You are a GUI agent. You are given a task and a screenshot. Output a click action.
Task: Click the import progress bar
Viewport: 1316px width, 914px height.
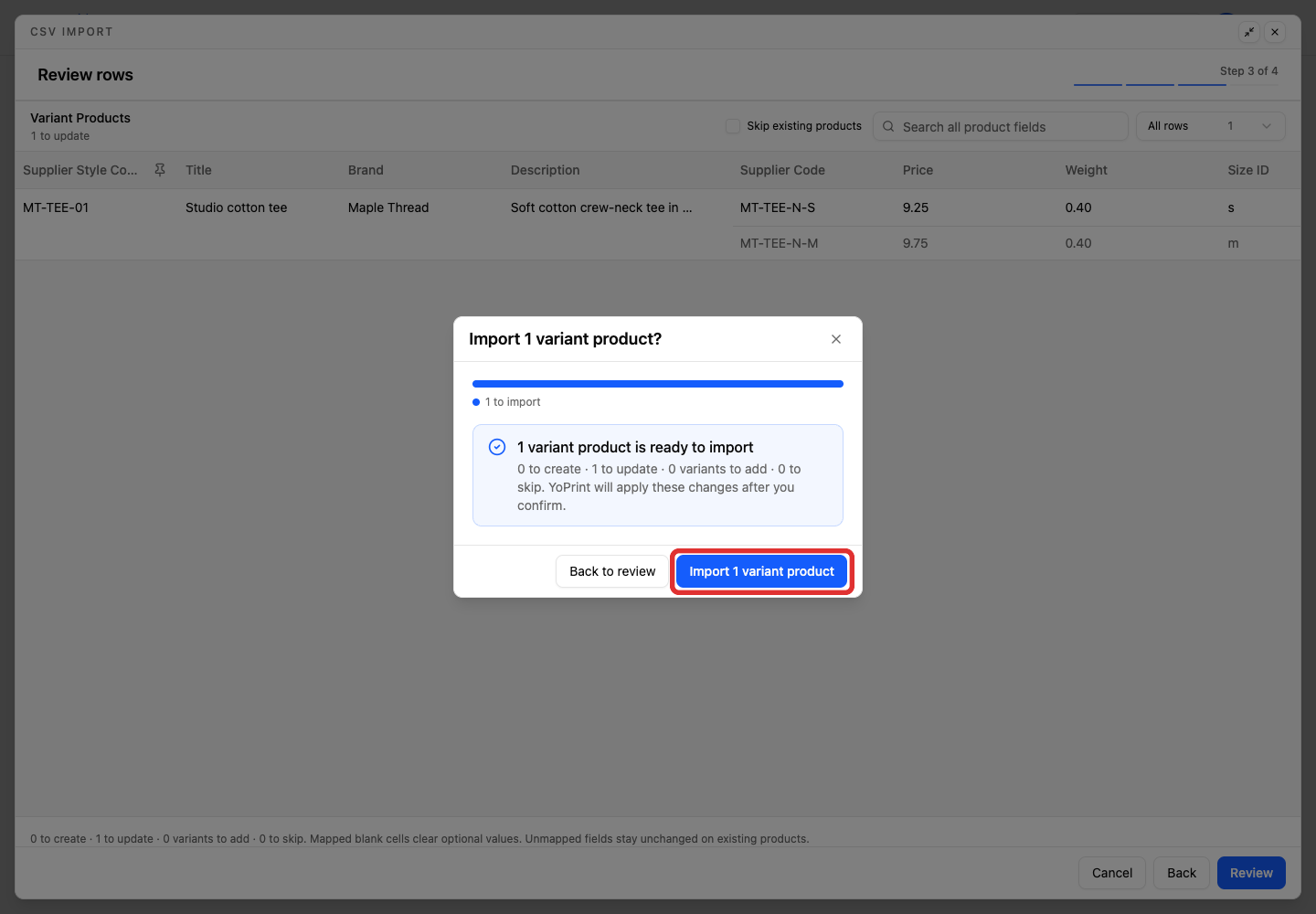658,384
